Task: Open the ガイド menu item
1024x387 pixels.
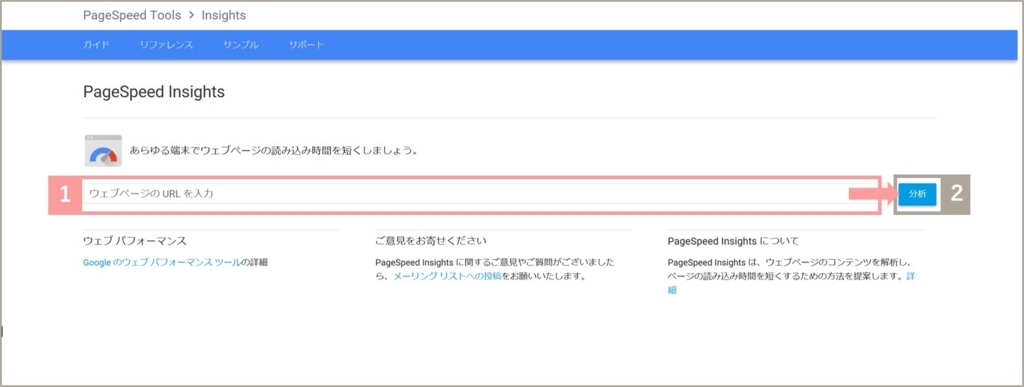Action: tap(95, 45)
